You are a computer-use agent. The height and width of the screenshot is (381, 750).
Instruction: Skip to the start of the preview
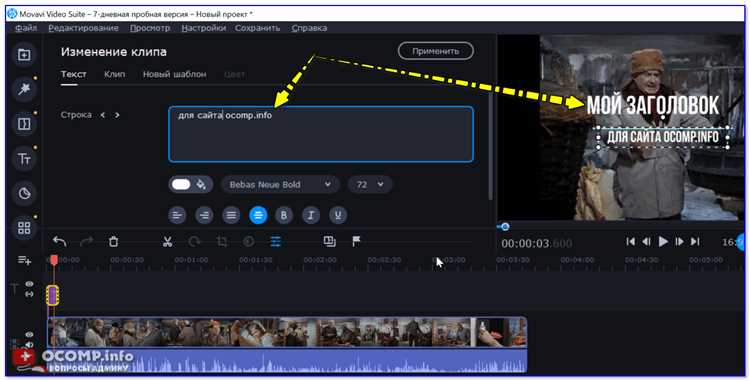click(x=630, y=242)
